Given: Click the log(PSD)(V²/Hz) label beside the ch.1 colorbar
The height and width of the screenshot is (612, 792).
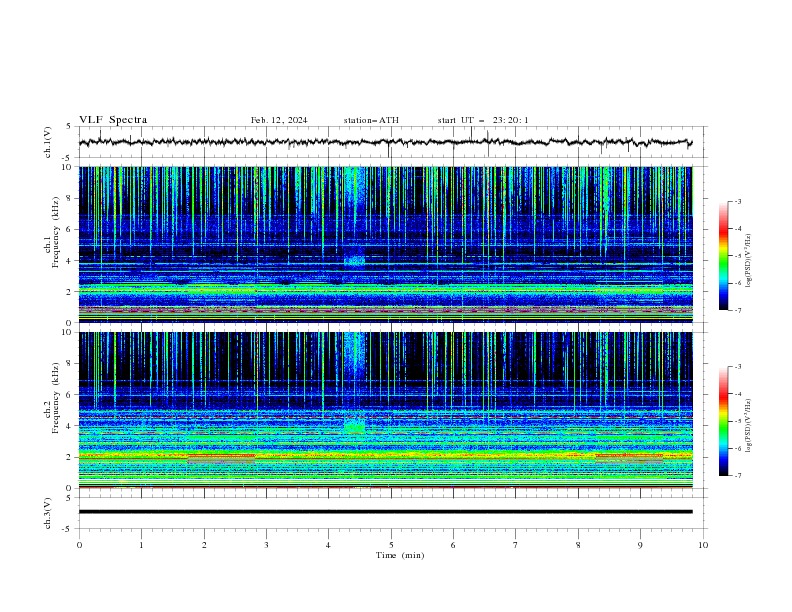Looking at the screenshot, I should pyautogui.click(x=748, y=261).
